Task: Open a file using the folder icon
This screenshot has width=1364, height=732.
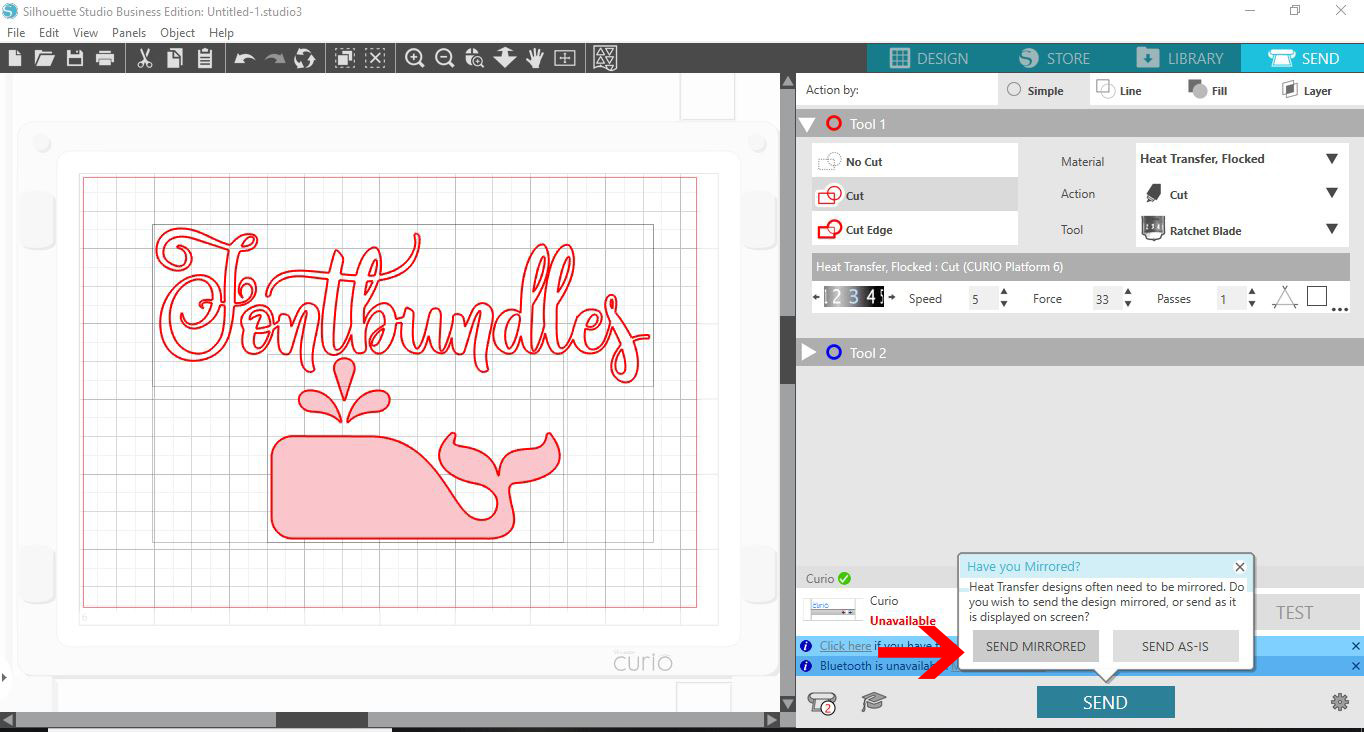Action: (44, 58)
